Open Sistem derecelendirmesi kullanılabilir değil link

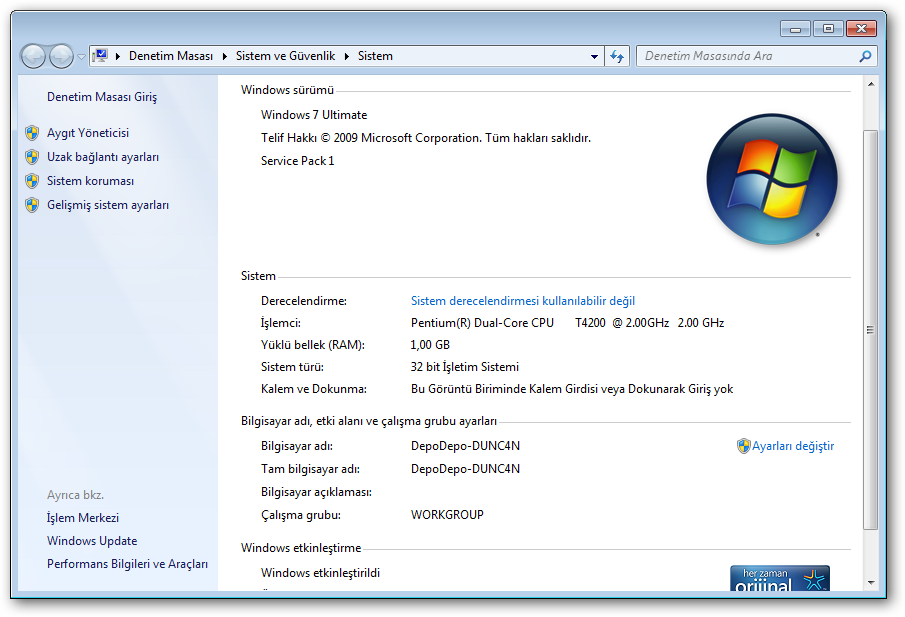pyautogui.click(x=522, y=301)
